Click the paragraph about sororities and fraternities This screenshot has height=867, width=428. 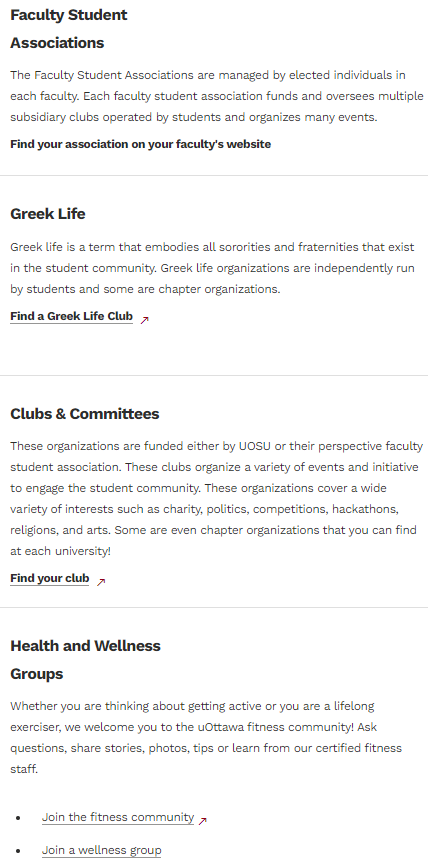212,268
